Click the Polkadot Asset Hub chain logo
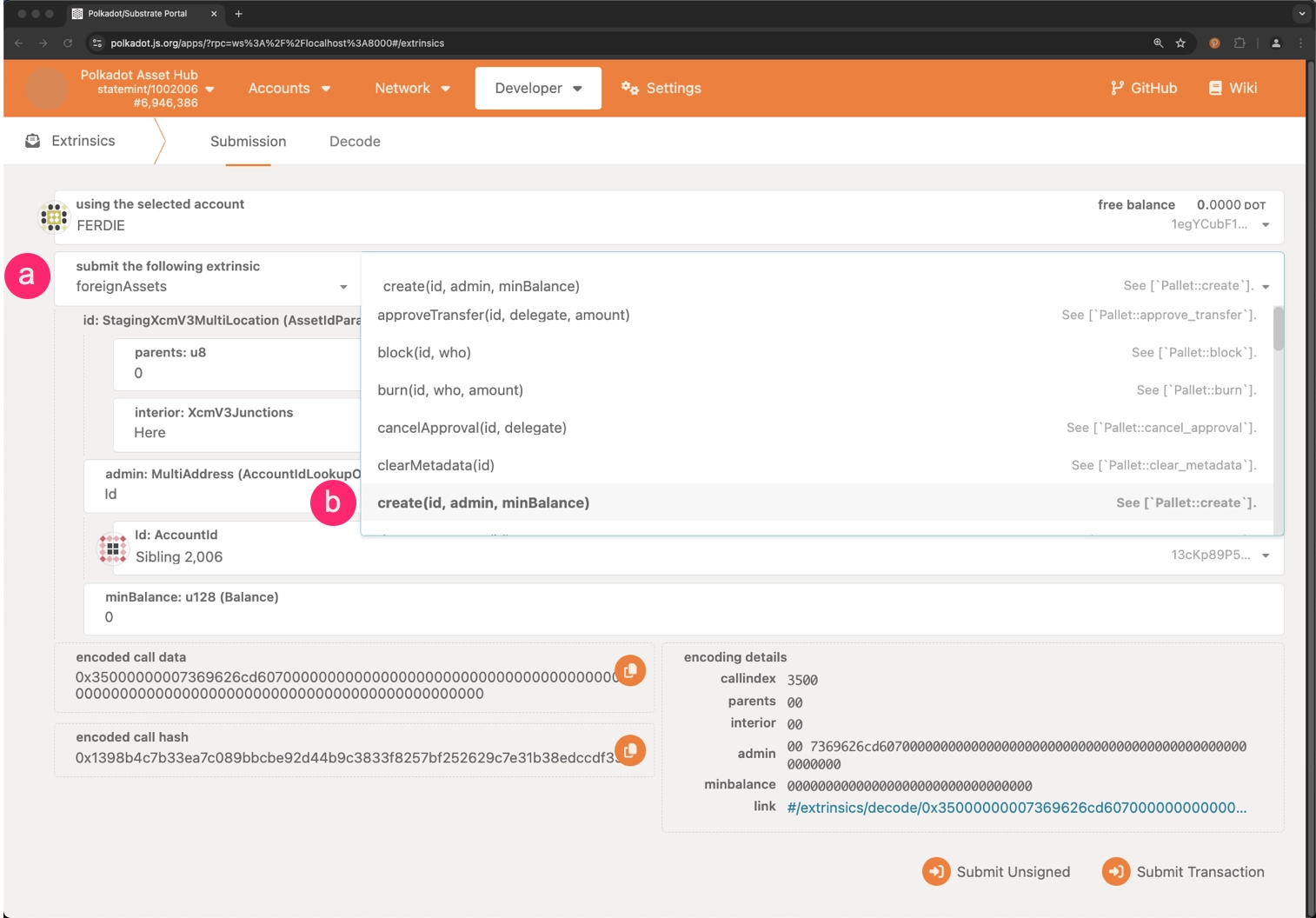The width and height of the screenshot is (1316, 918). [x=47, y=88]
